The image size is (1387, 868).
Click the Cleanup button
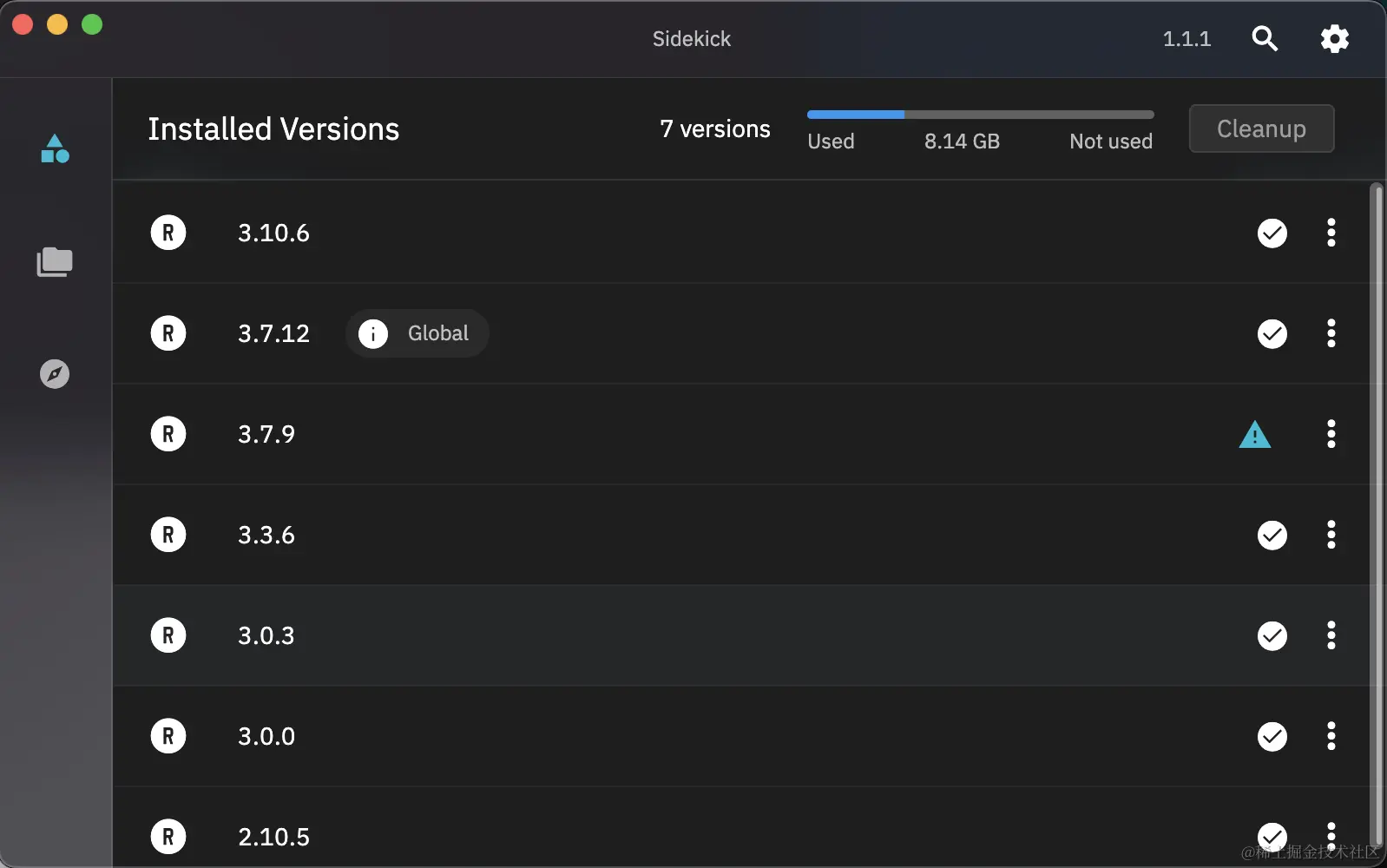[1261, 128]
